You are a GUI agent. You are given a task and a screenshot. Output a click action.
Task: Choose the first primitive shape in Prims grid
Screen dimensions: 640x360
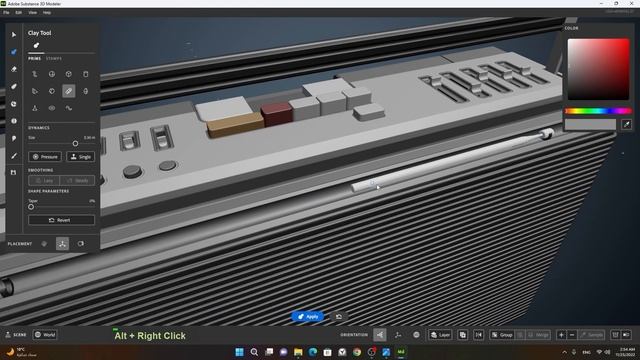(x=35, y=74)
